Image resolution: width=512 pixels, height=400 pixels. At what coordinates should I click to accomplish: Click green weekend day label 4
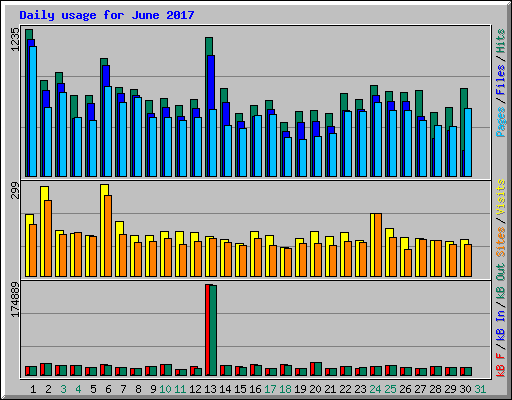click(x=78, y=389)
